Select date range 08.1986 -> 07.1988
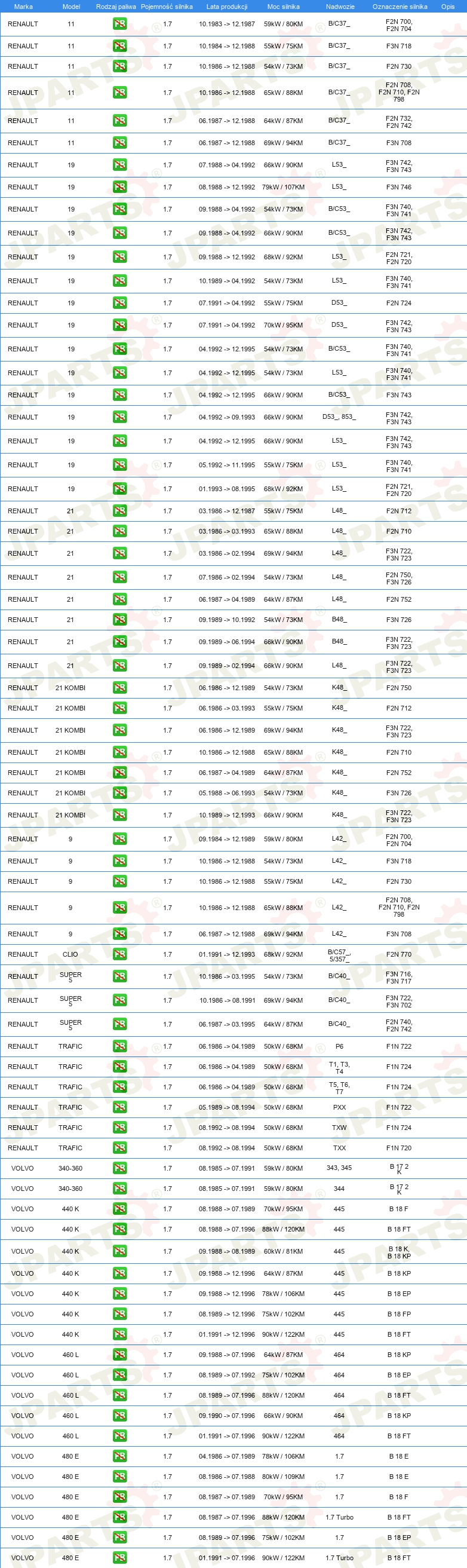Viewport: 467px width, 1568px height. [x=227, y=1476]
